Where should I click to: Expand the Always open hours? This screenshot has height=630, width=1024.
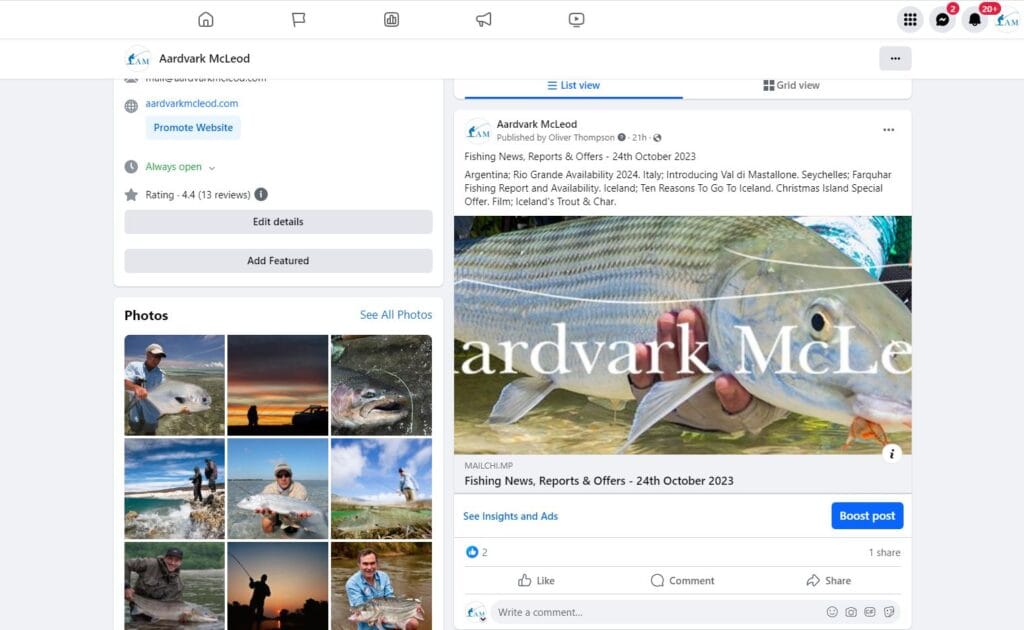[180, 167]
